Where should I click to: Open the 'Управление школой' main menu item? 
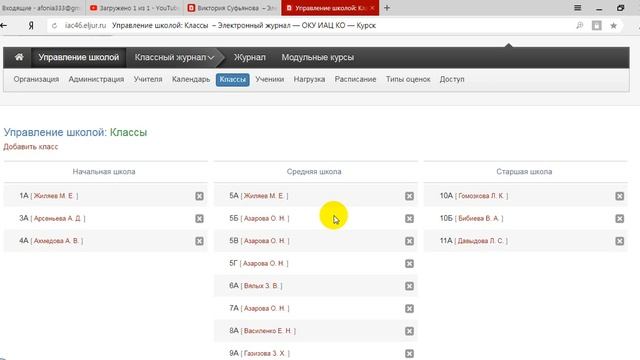click(79, 58)
